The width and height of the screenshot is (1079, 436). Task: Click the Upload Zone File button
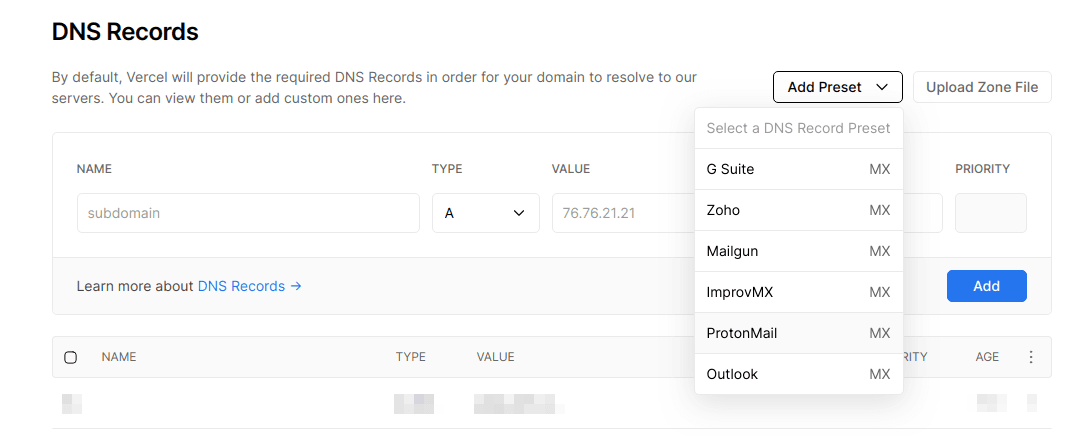982,87
